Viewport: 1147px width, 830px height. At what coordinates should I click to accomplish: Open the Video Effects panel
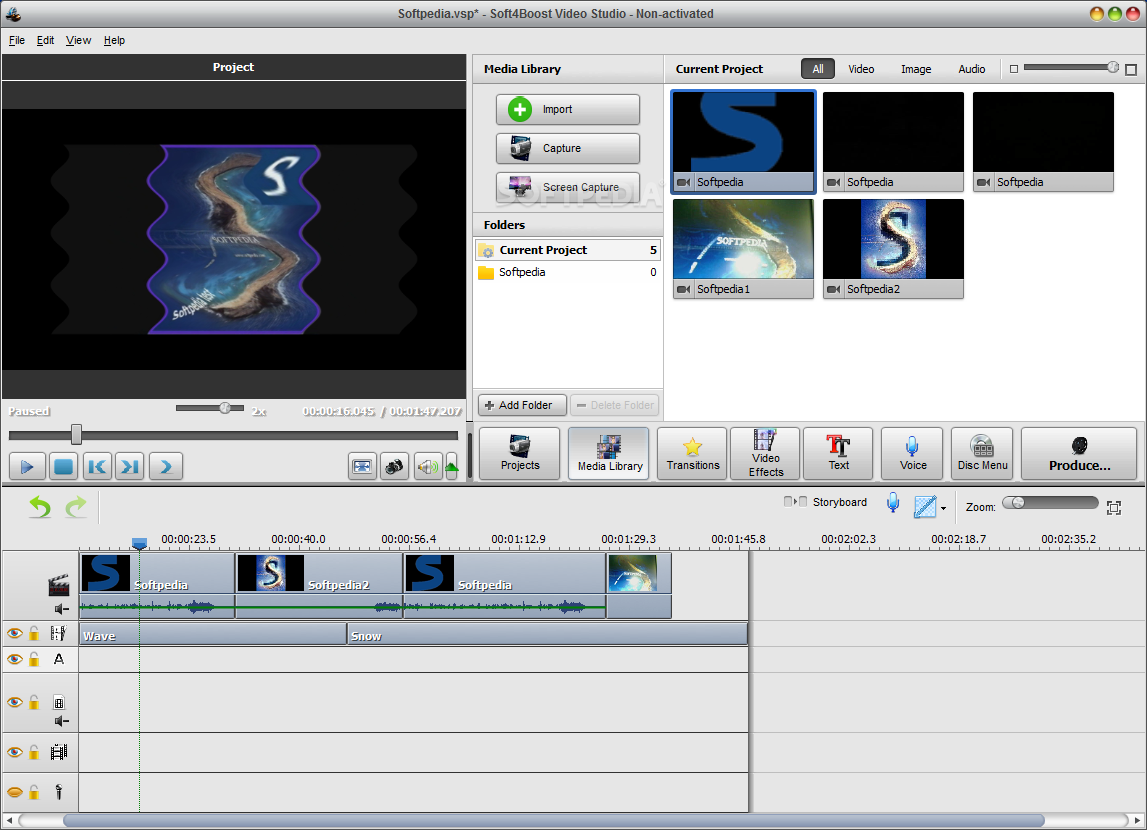pos(765,453)
